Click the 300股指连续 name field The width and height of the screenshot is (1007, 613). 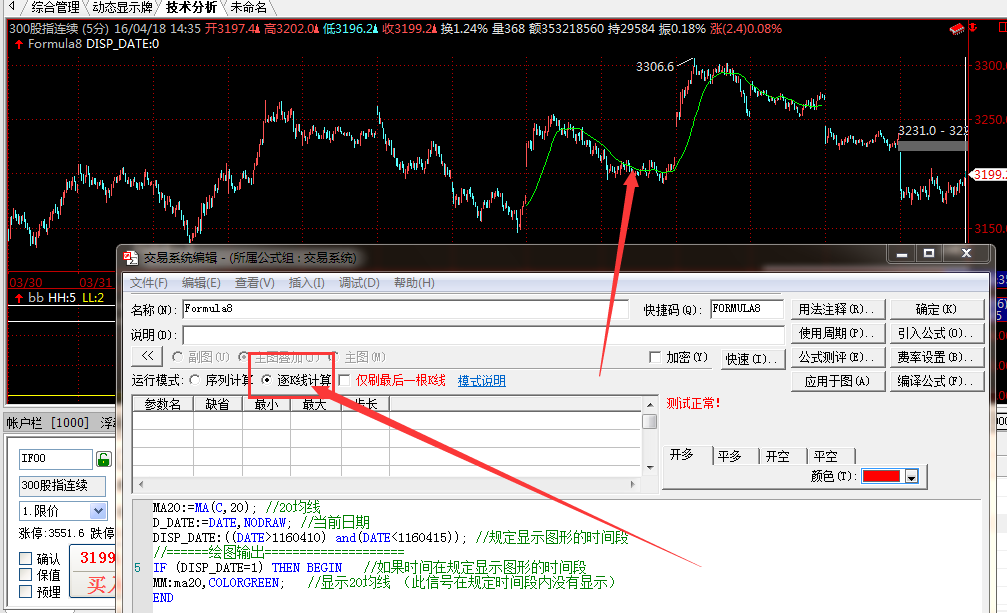pyautogui.click(x=62, y=486)
